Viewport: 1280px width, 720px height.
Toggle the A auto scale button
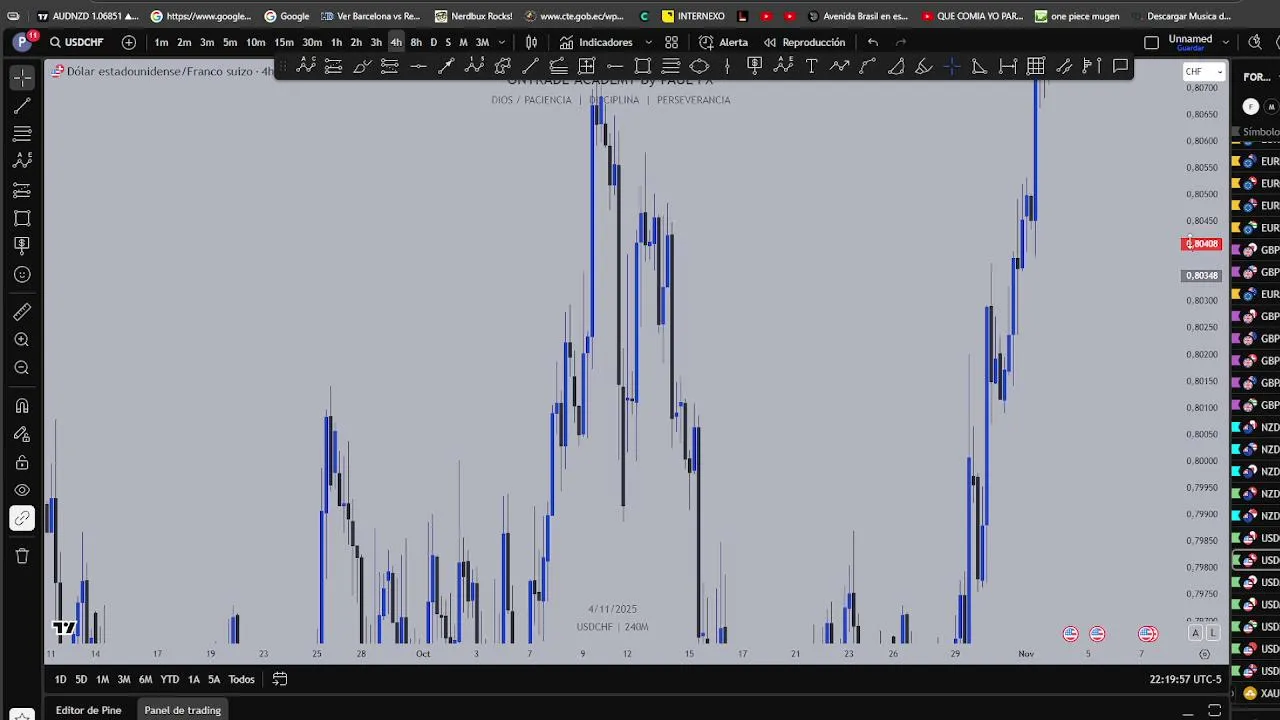(x=1195, y=633)
